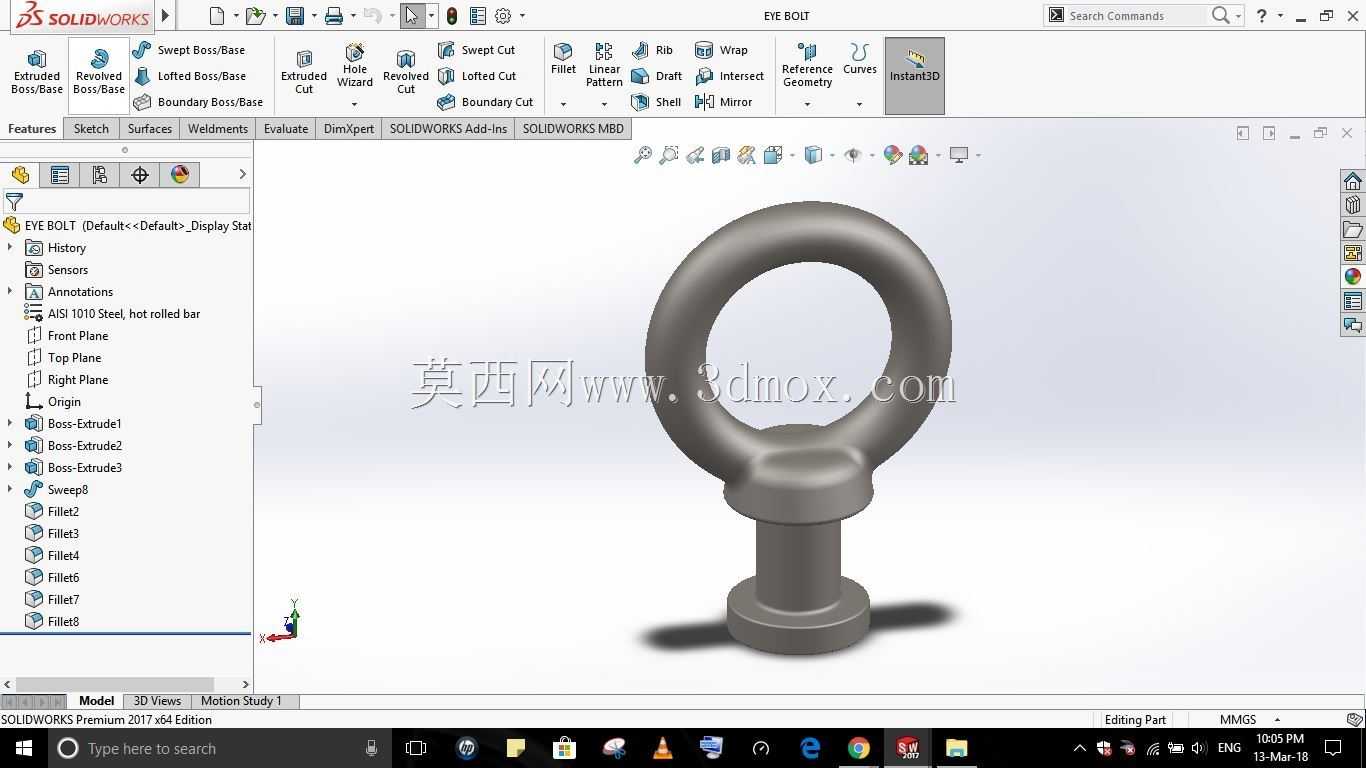
Task: Select Fillet8 in the feature tree
Action: (63, 622)
